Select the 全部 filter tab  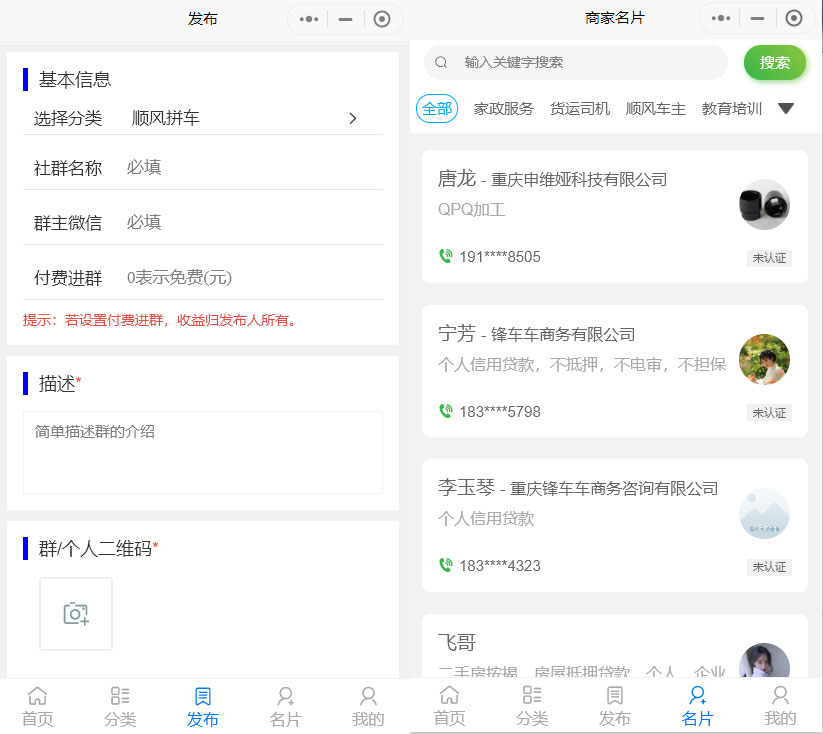pos(437,109)
